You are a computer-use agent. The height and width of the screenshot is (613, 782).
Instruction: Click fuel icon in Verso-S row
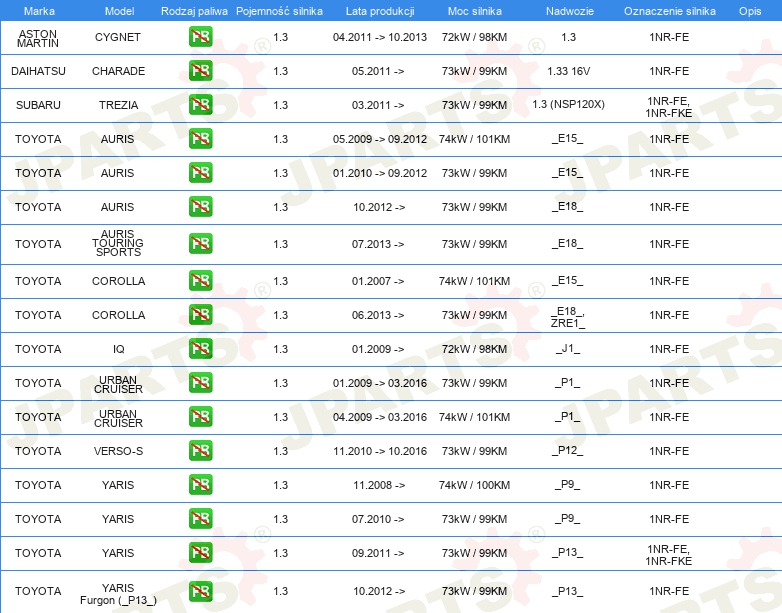click(200, 450)
